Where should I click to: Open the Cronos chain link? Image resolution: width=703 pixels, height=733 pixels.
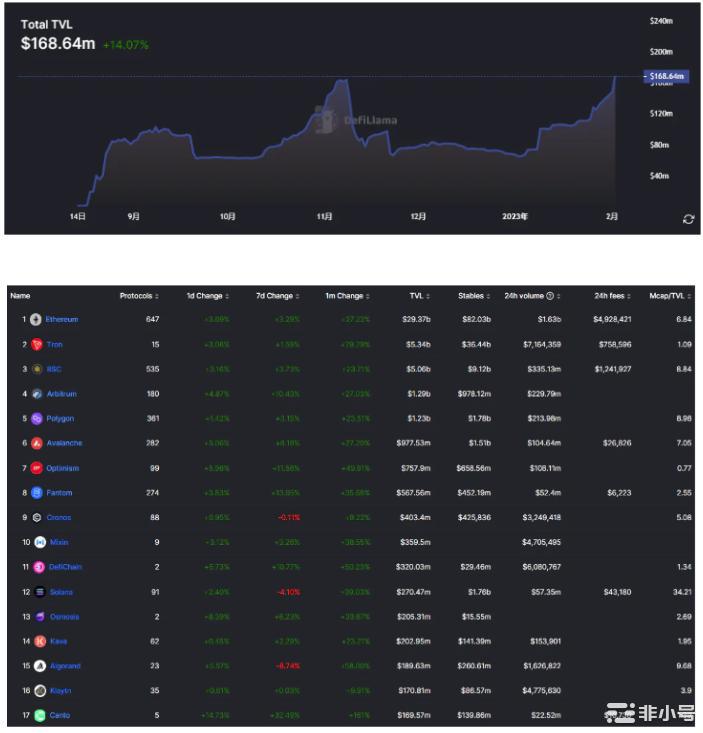(59, 518)
